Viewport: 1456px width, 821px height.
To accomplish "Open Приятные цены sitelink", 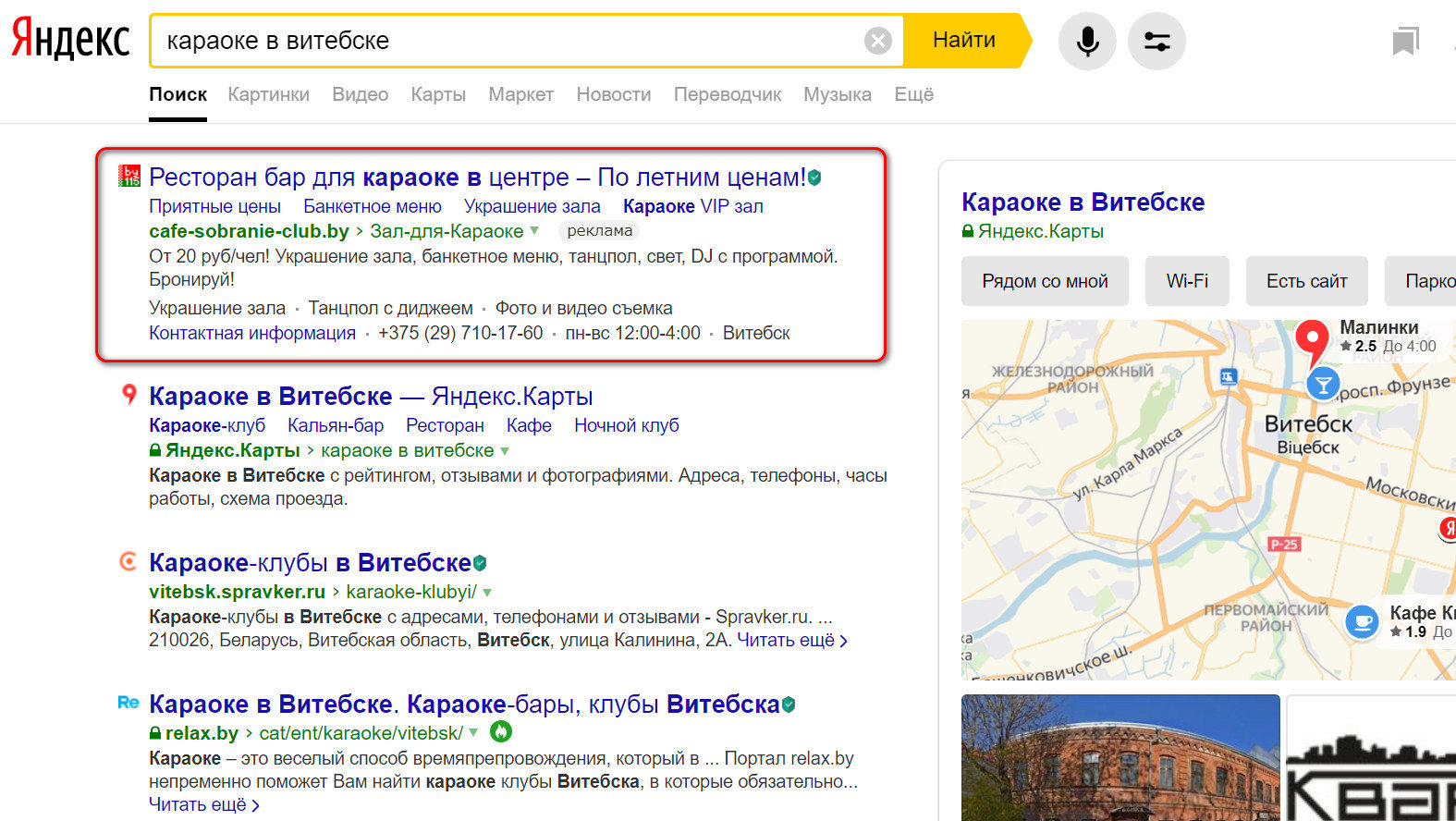I will pos(214,206).
